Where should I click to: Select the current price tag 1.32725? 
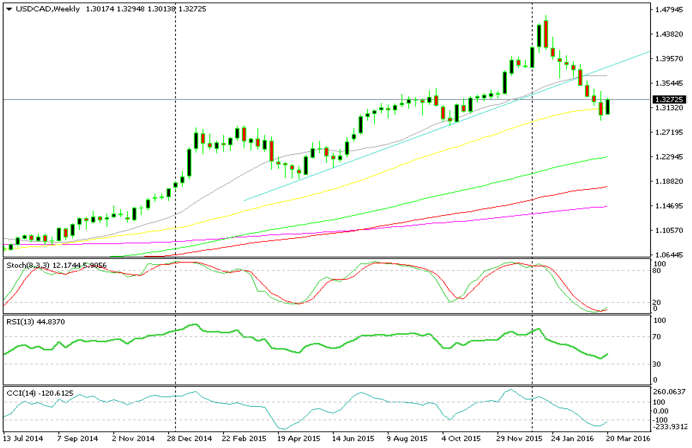669,100
